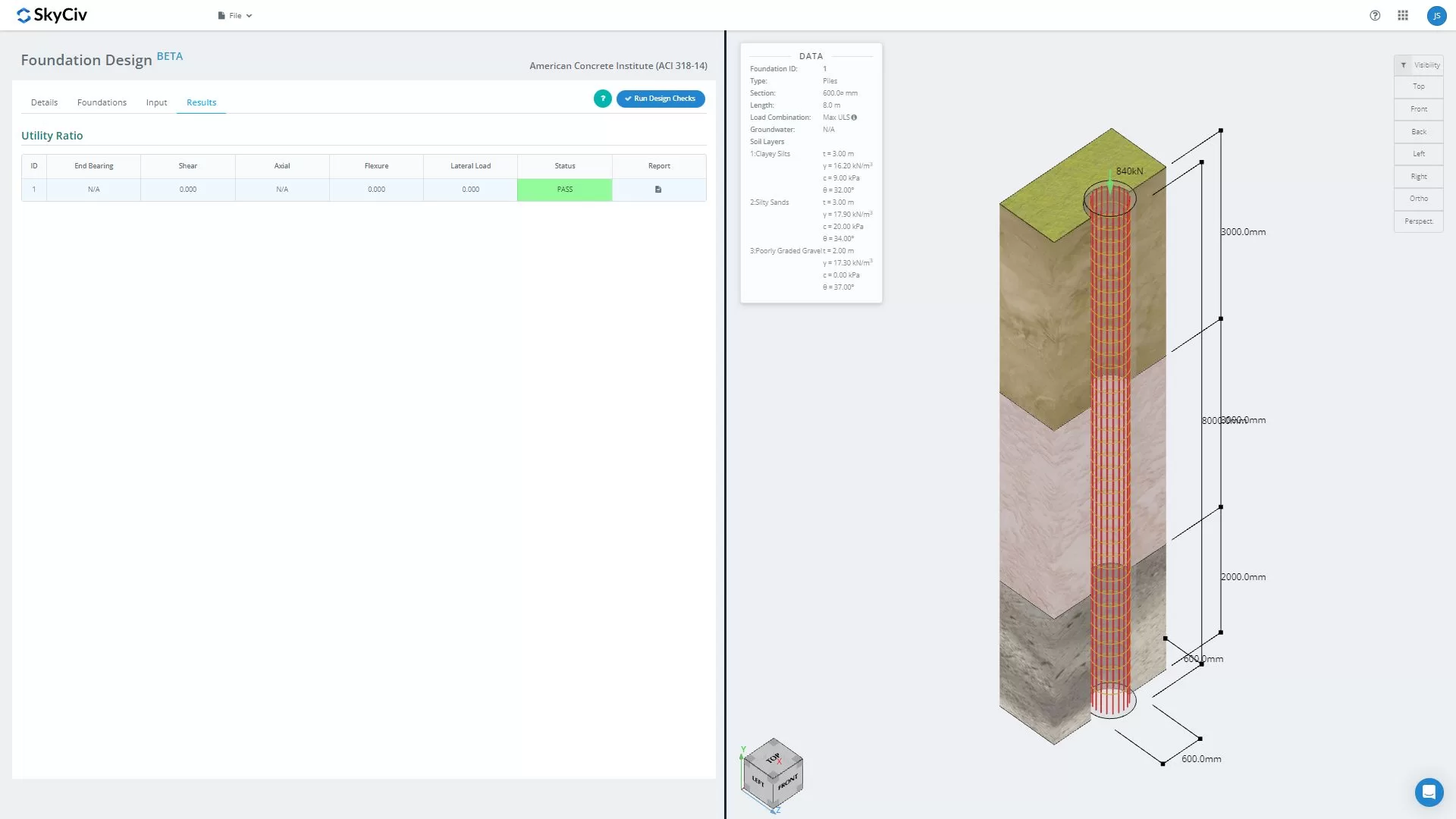
Task: Set the 3D view to Front
Action: [x=1418, y=109]
